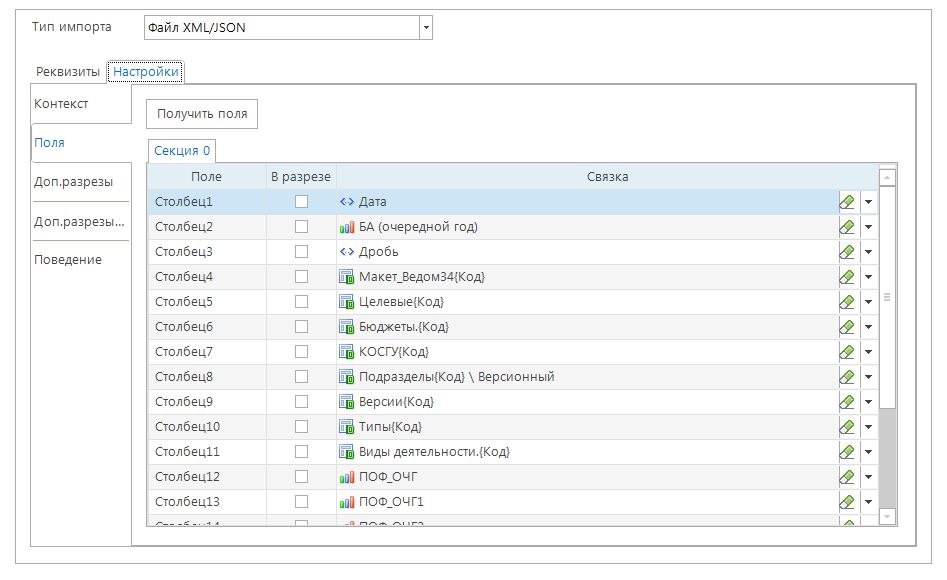This screenshot has height=580, width=947.
Task: Check the В разрезе box for Столбец1
Action: tap(301, 202)
